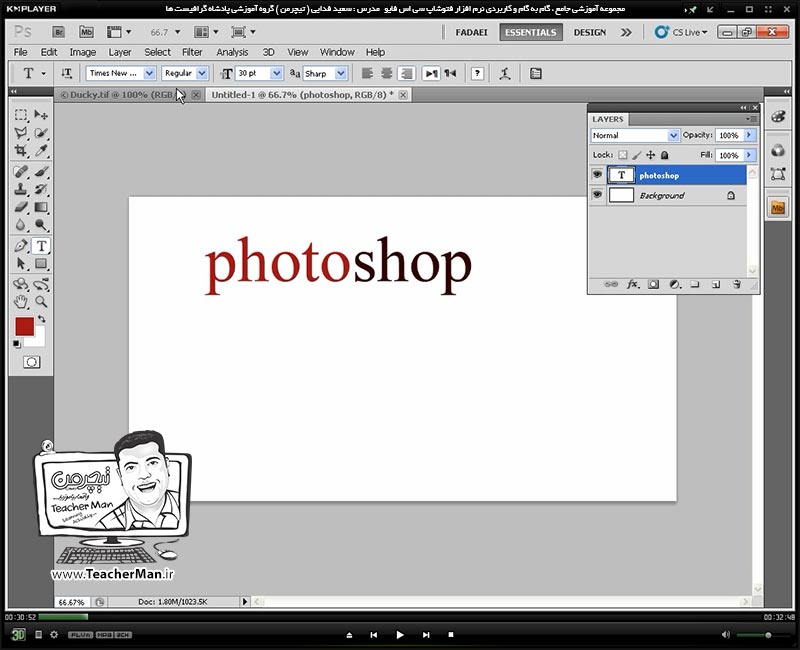
Task: Set left align text
Action: coord(367,73)
